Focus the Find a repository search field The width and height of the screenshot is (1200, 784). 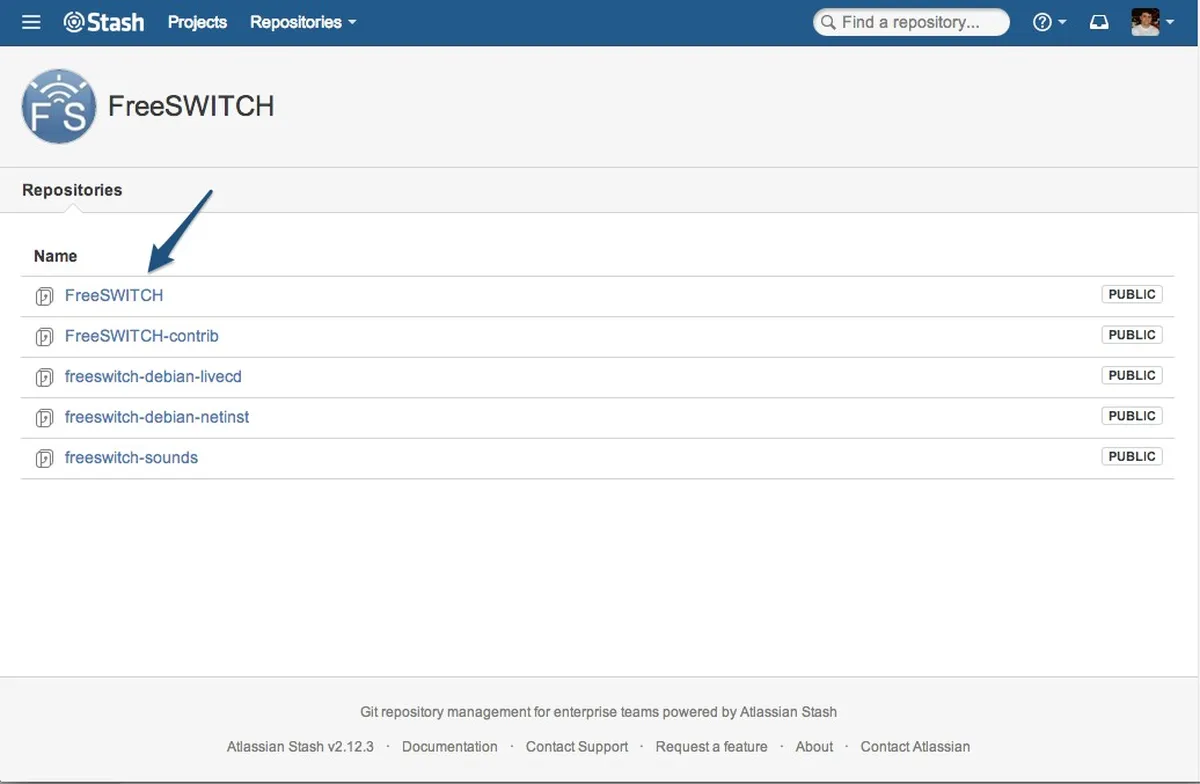coord(912,22)
